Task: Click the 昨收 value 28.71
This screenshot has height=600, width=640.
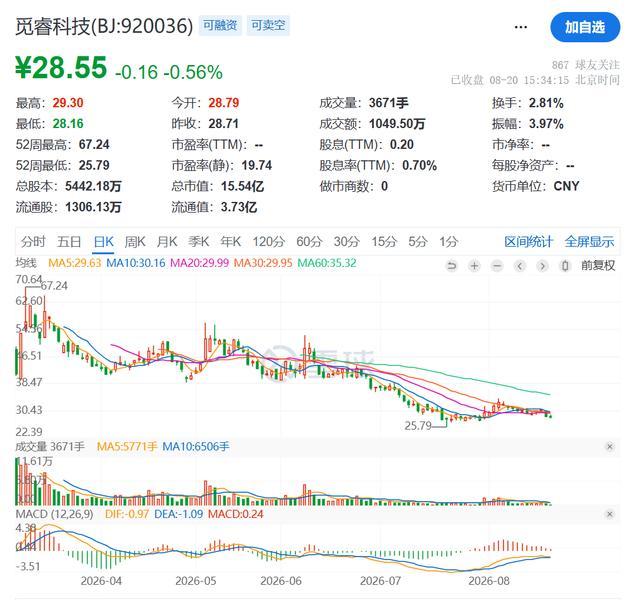Action: click(224, 124)
